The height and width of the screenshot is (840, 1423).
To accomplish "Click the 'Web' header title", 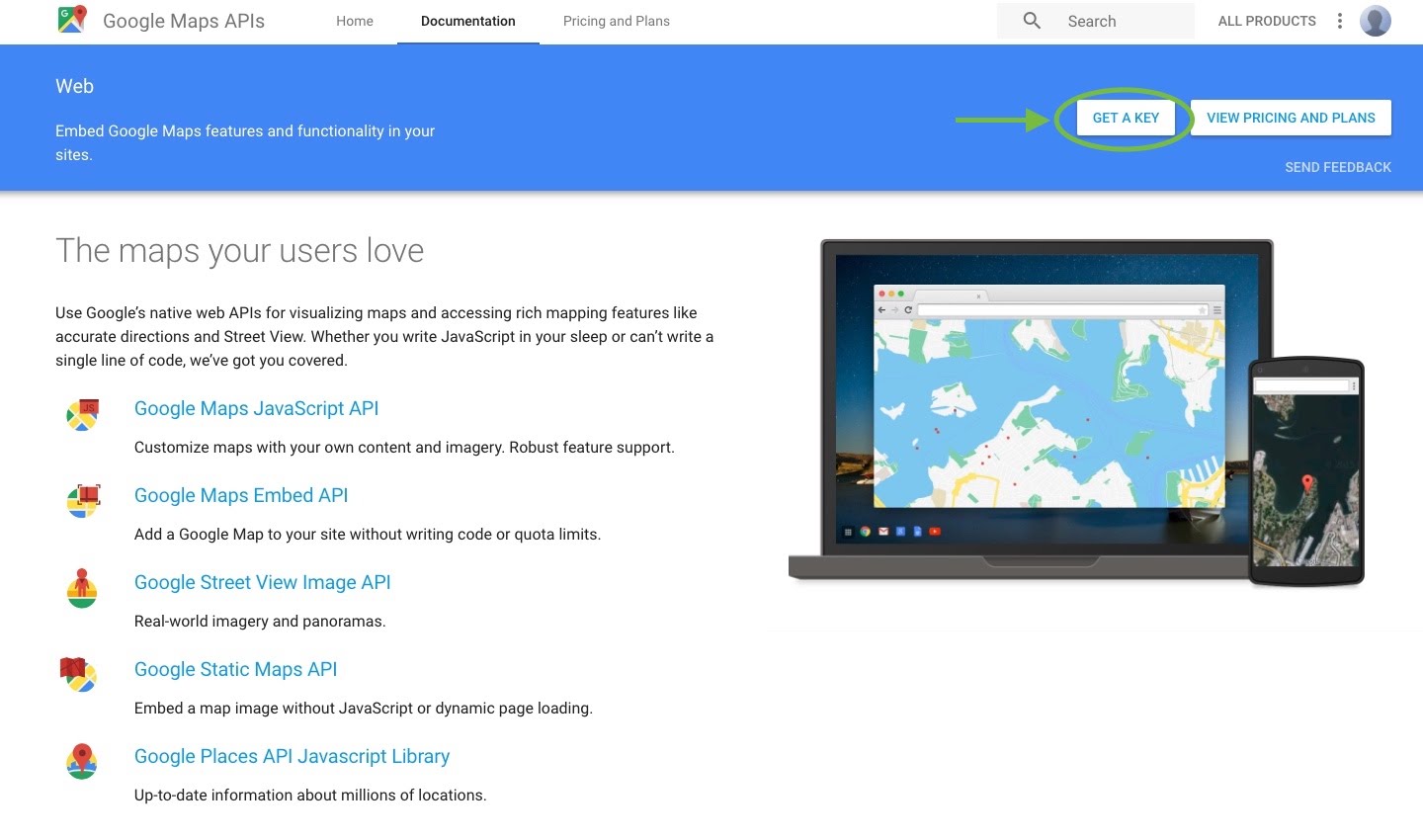I will 74,86.
